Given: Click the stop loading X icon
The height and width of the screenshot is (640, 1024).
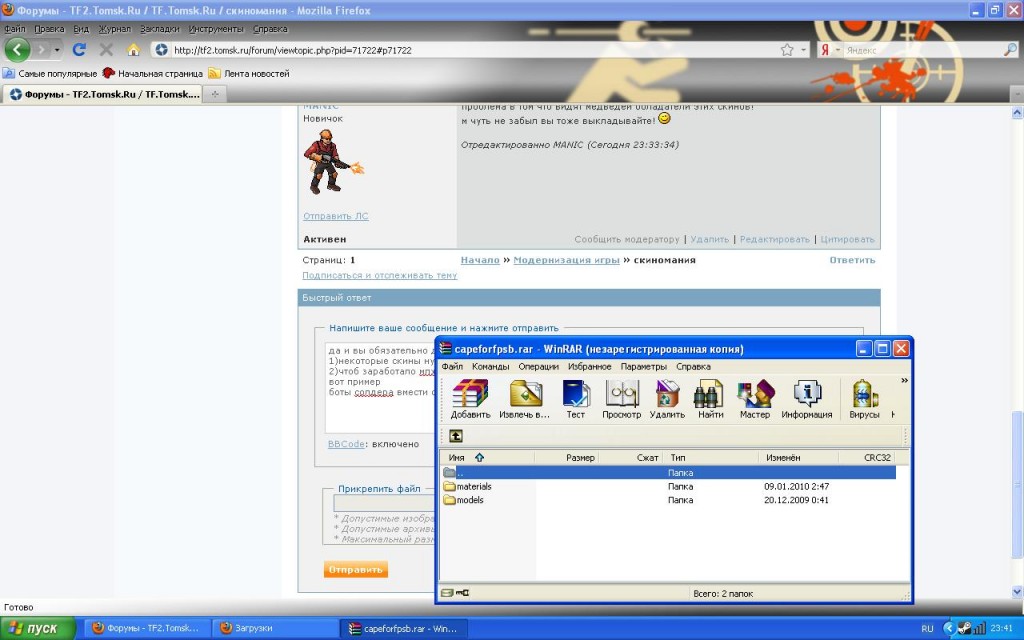Looking at the screenshot, I should (x=106, y=50).
